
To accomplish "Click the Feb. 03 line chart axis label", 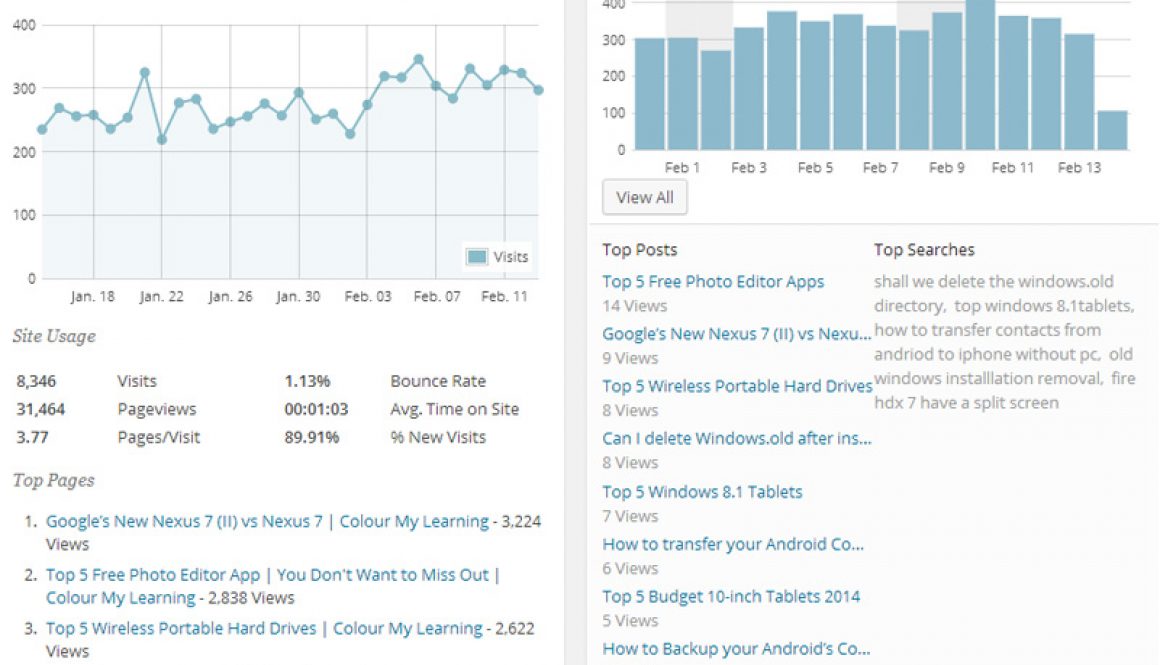I will click(368, 297).
